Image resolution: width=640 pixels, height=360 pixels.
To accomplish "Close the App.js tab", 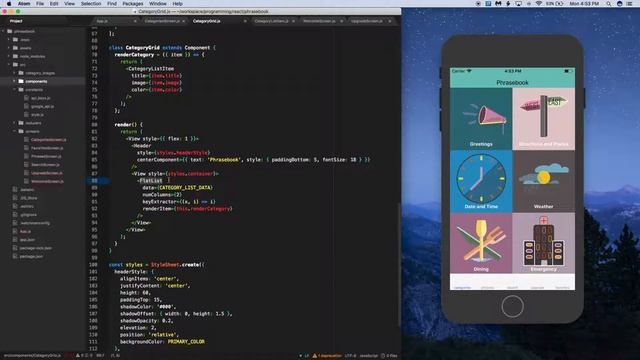I will [135, 21].
